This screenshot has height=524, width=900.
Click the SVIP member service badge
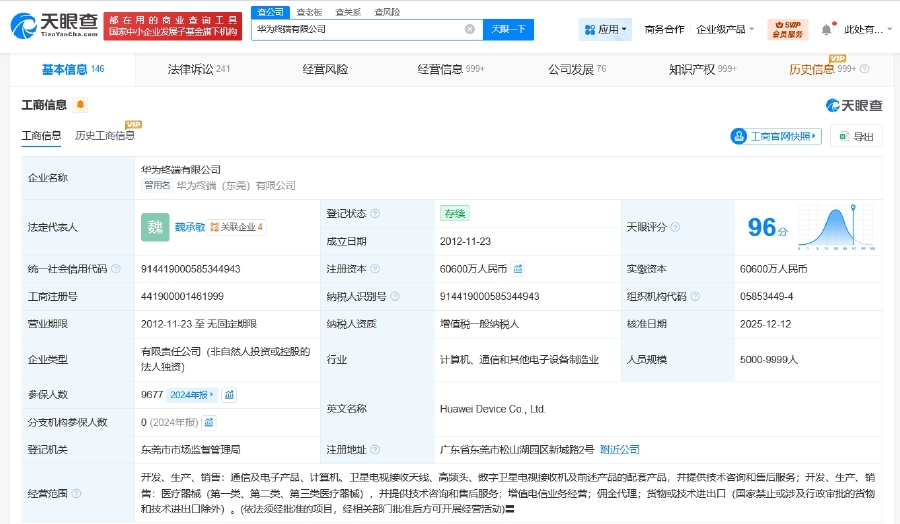(787, 29)
